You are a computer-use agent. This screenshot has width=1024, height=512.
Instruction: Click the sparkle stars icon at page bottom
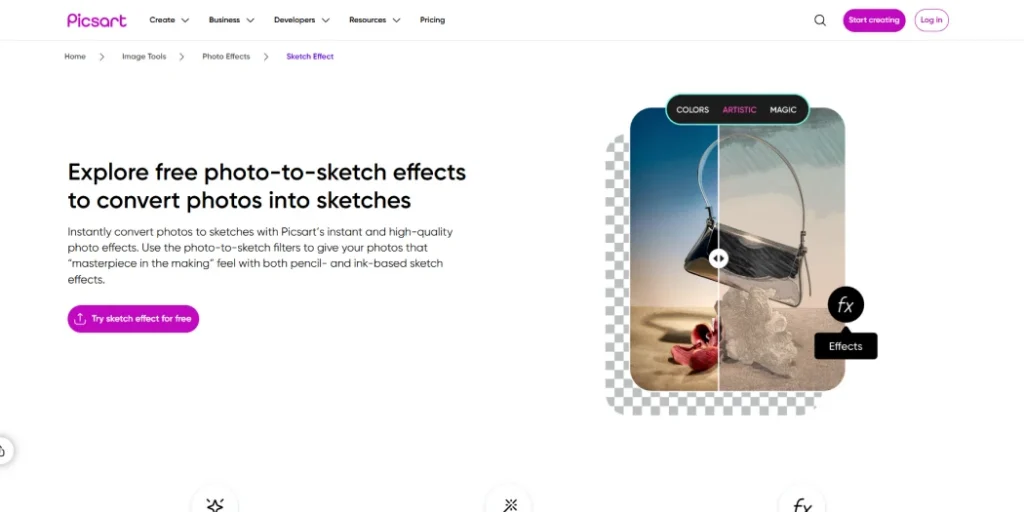(x=214, y=505)
